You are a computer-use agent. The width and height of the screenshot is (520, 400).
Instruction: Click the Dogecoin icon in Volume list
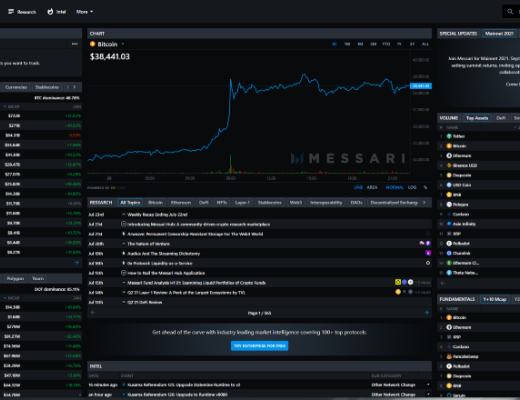pyautogui.click(x=449, y=175)
